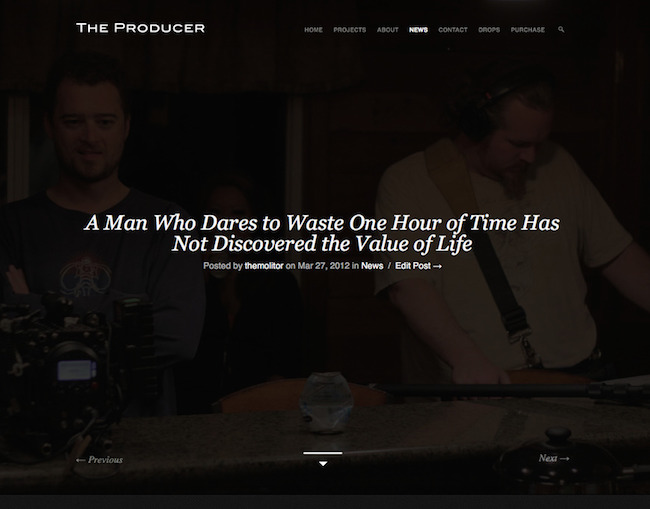Click the left arrow beside Previous
Image resolution: width=650 pixels, height=509 pixels.
(x=81, y=460)
